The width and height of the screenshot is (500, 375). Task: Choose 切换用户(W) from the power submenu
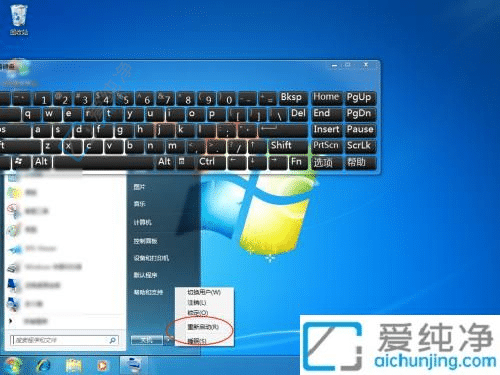204,292
